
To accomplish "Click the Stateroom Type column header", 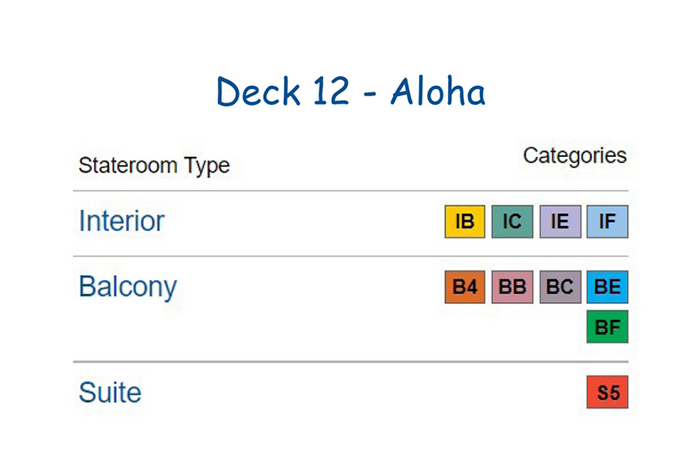I will [x=154, y=166].
